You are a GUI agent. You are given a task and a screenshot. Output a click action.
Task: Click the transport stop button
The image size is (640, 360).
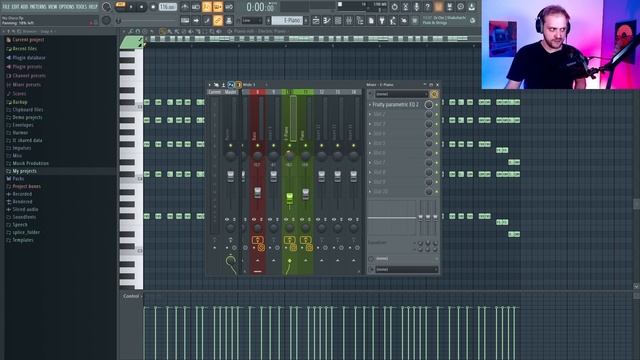(142, 7)
